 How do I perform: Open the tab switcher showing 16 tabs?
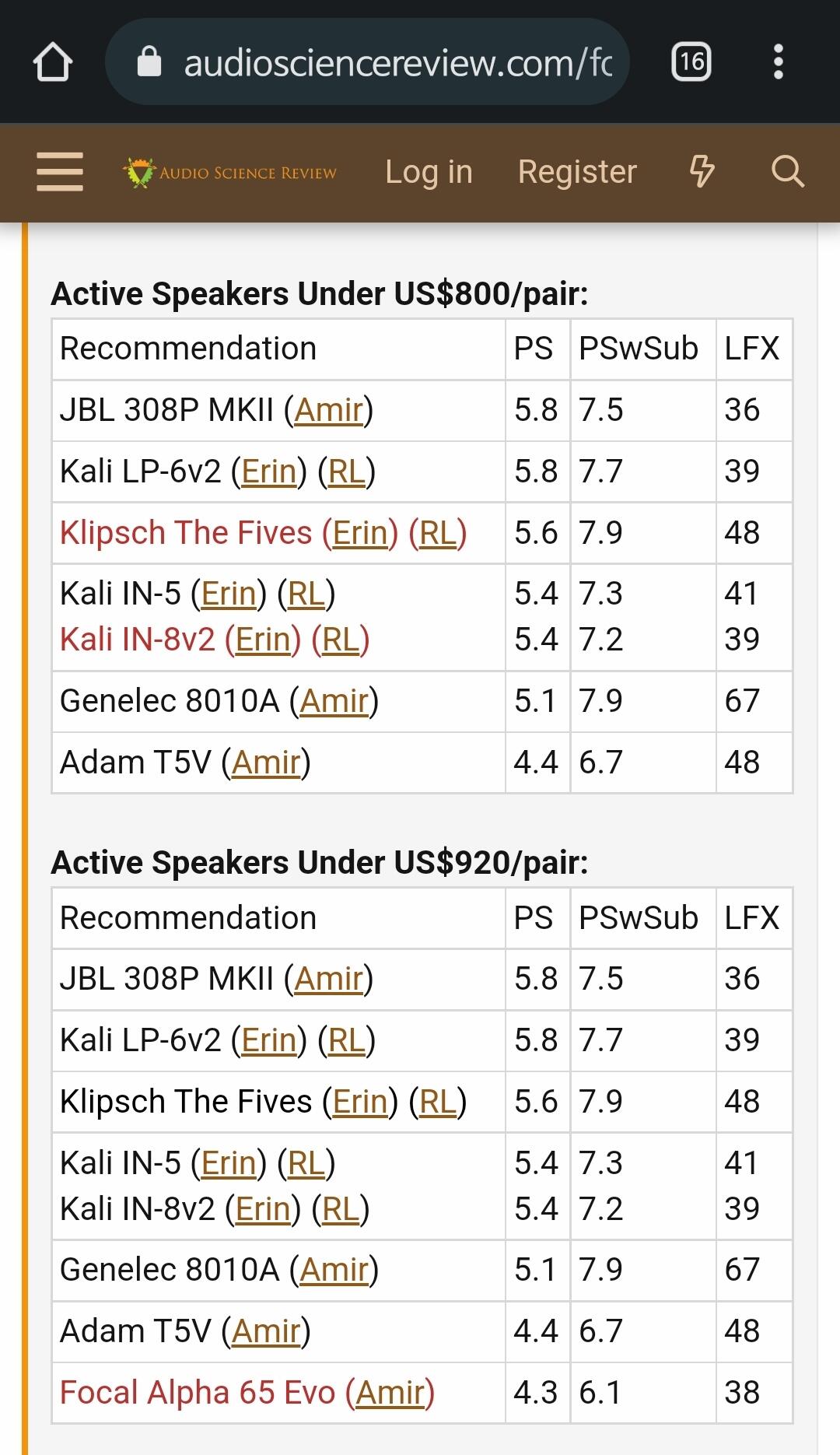pyautogui.click(x=691, y=62)
